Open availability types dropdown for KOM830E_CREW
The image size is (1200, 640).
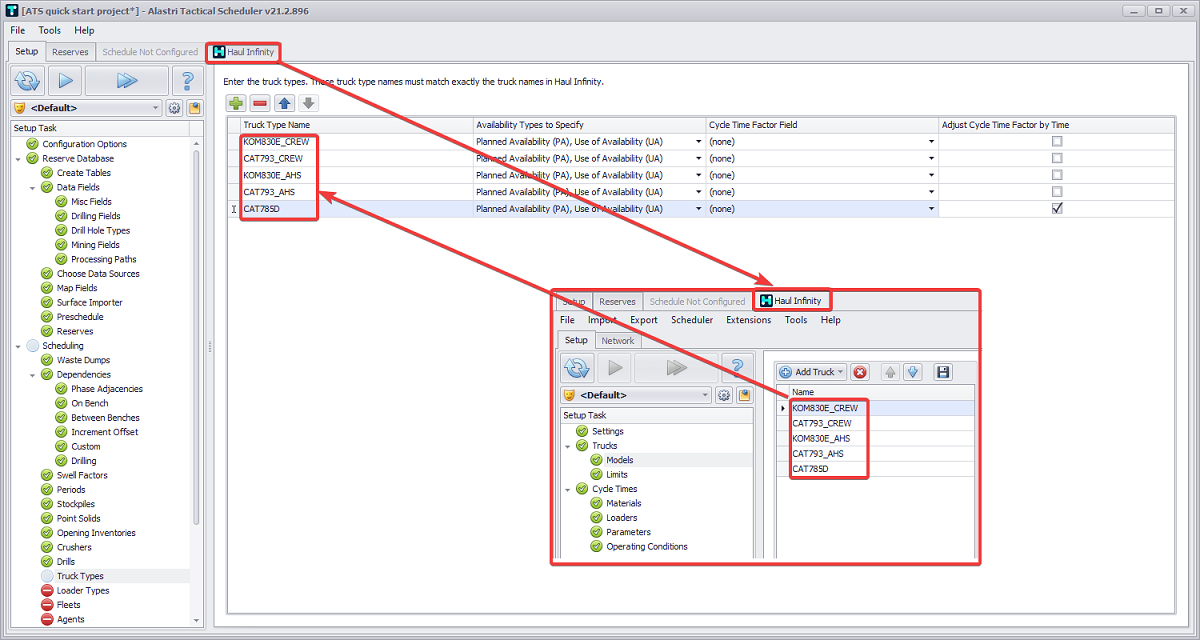point(698,141)
